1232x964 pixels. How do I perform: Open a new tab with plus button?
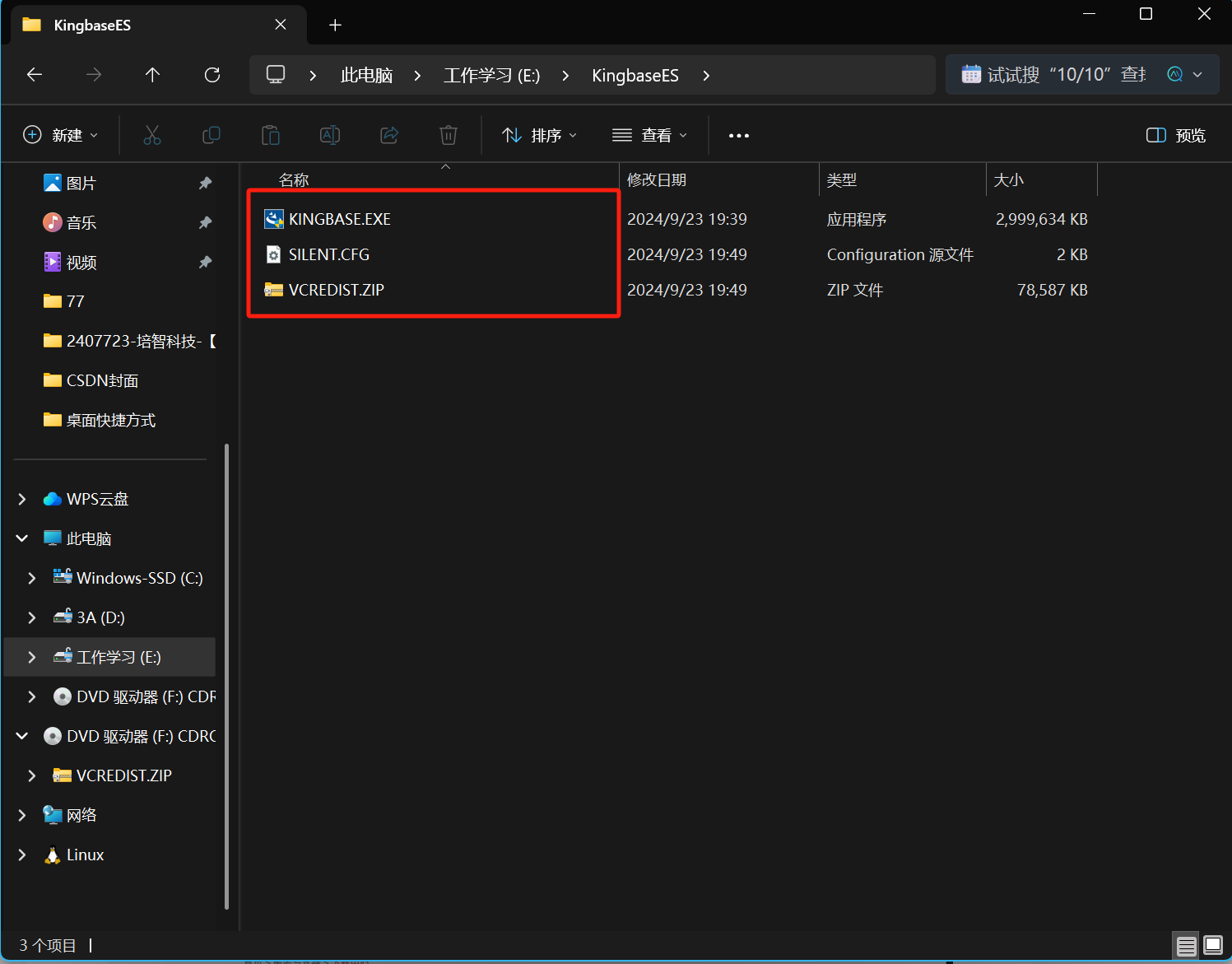coord(335,26)
